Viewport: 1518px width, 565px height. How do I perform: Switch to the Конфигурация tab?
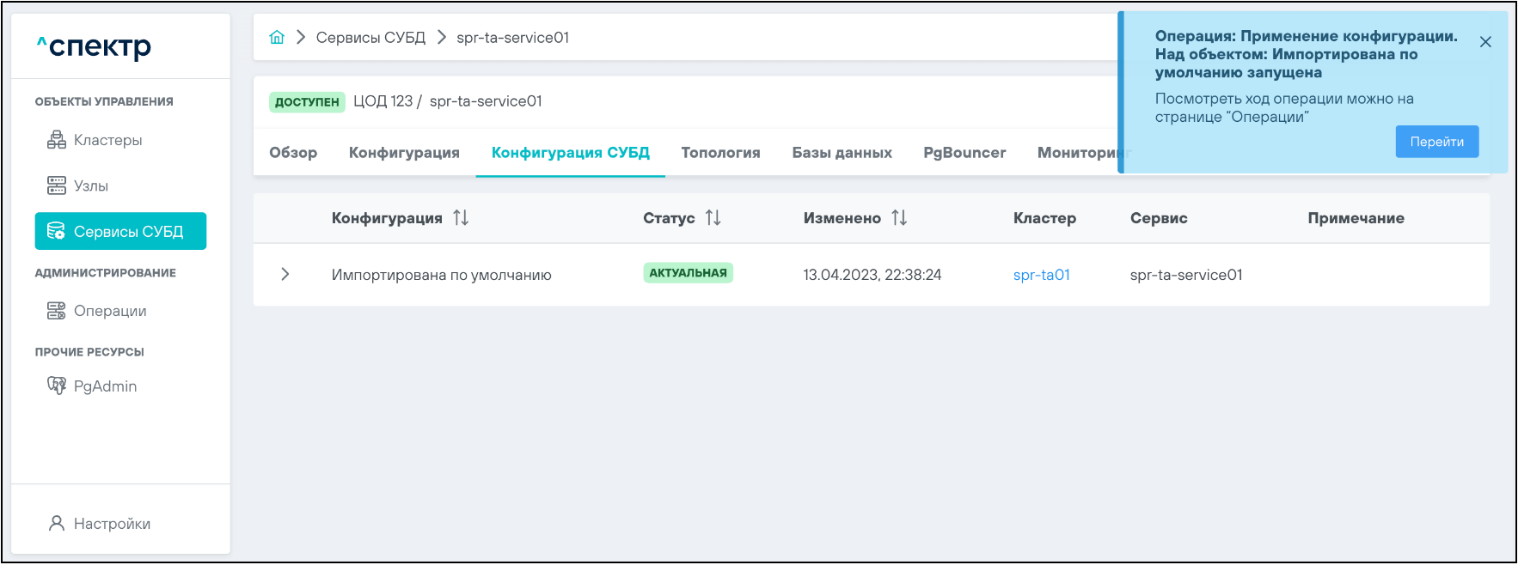click(404, 153)
